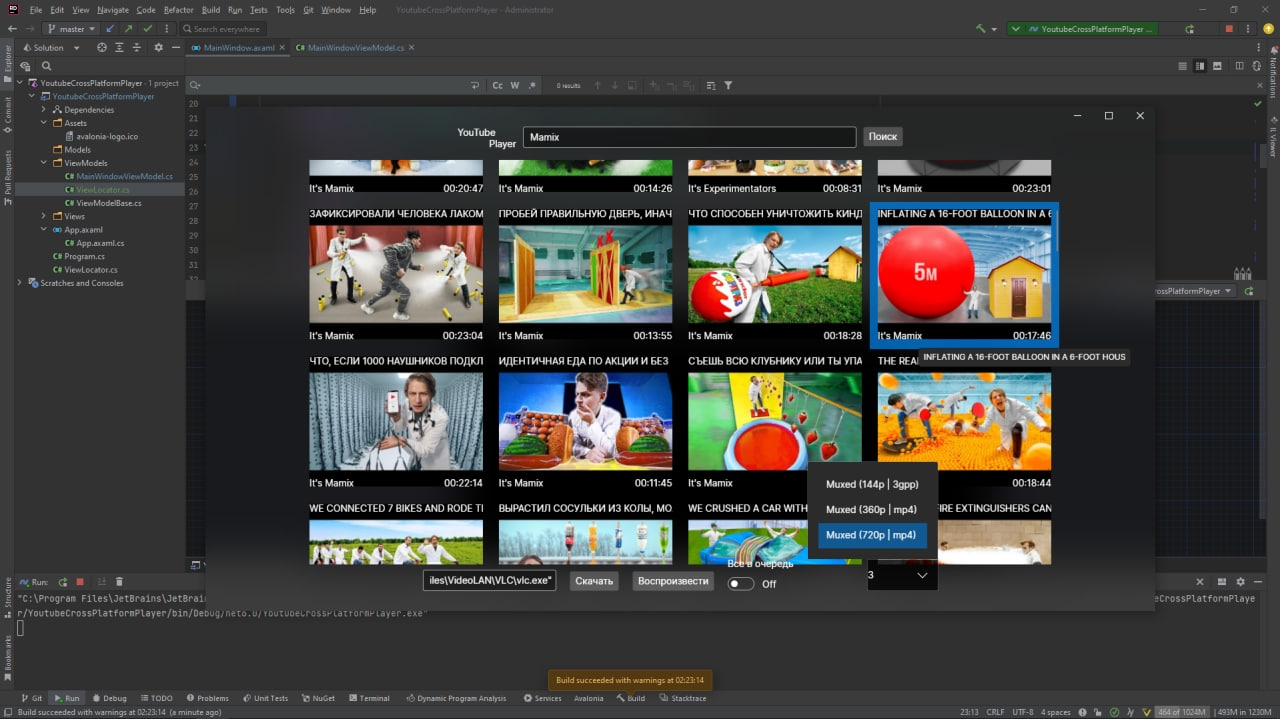Open Solution panel settings gear
Screen dimensions: 1280x719
(x=158, y=47)
